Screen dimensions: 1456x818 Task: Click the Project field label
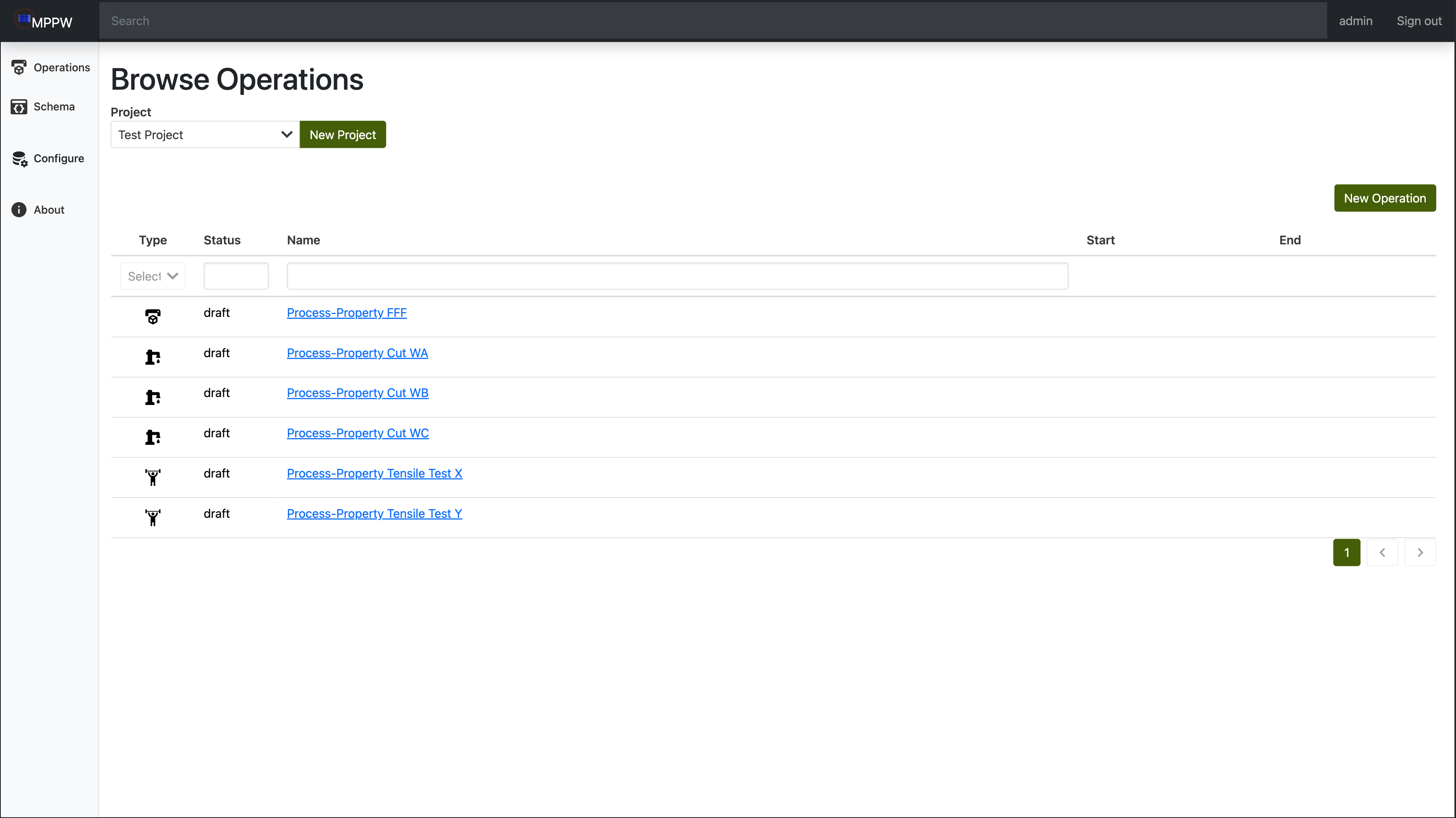pyautogui.click(x=131, y=112)
